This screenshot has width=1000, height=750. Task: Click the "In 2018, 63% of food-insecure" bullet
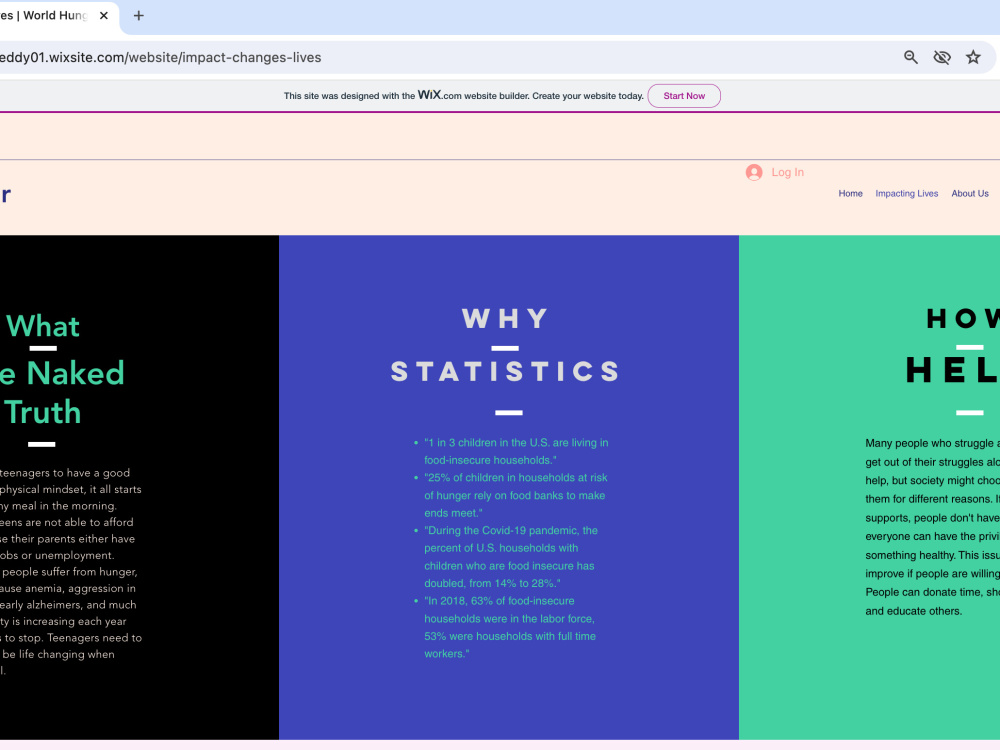tap(510, 627)
